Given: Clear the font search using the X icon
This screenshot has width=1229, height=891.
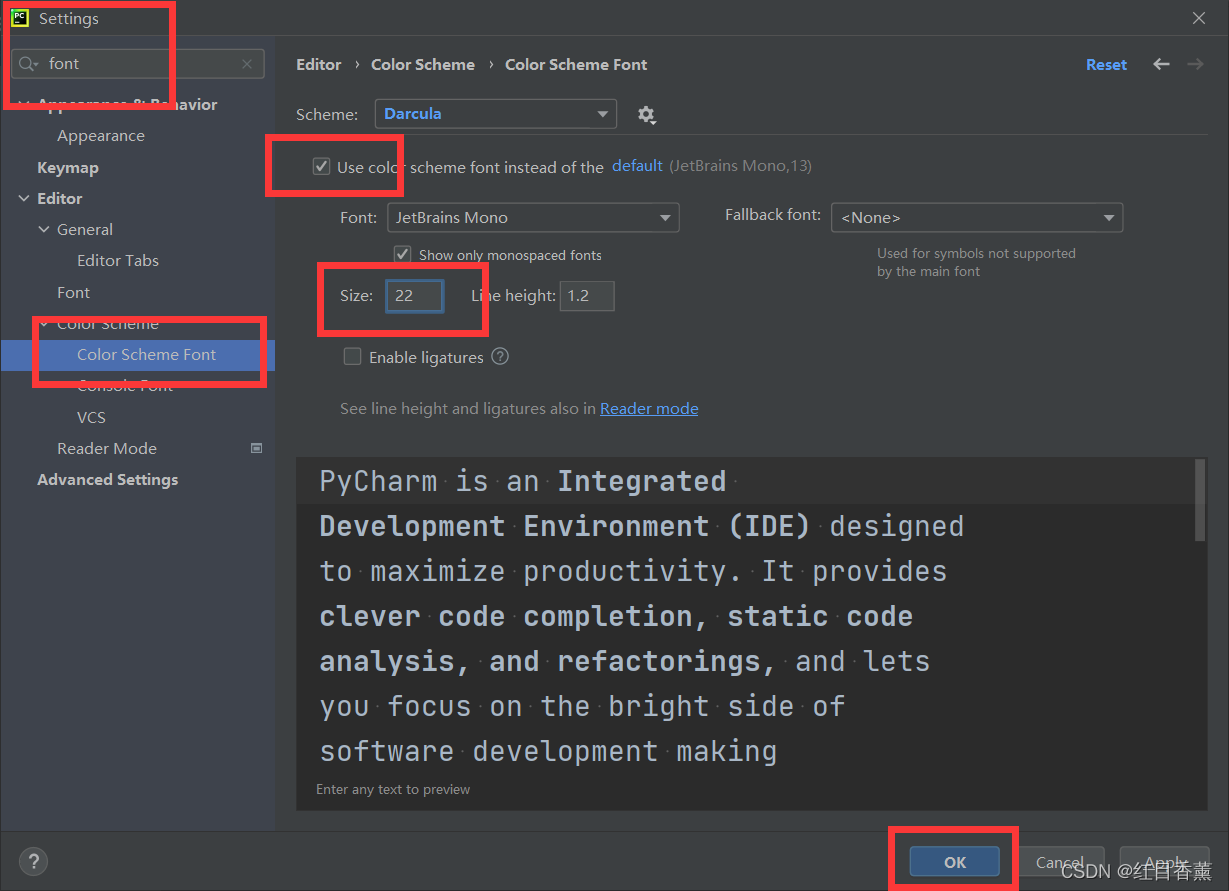Looking at the screenshot, I should (247, 63).
